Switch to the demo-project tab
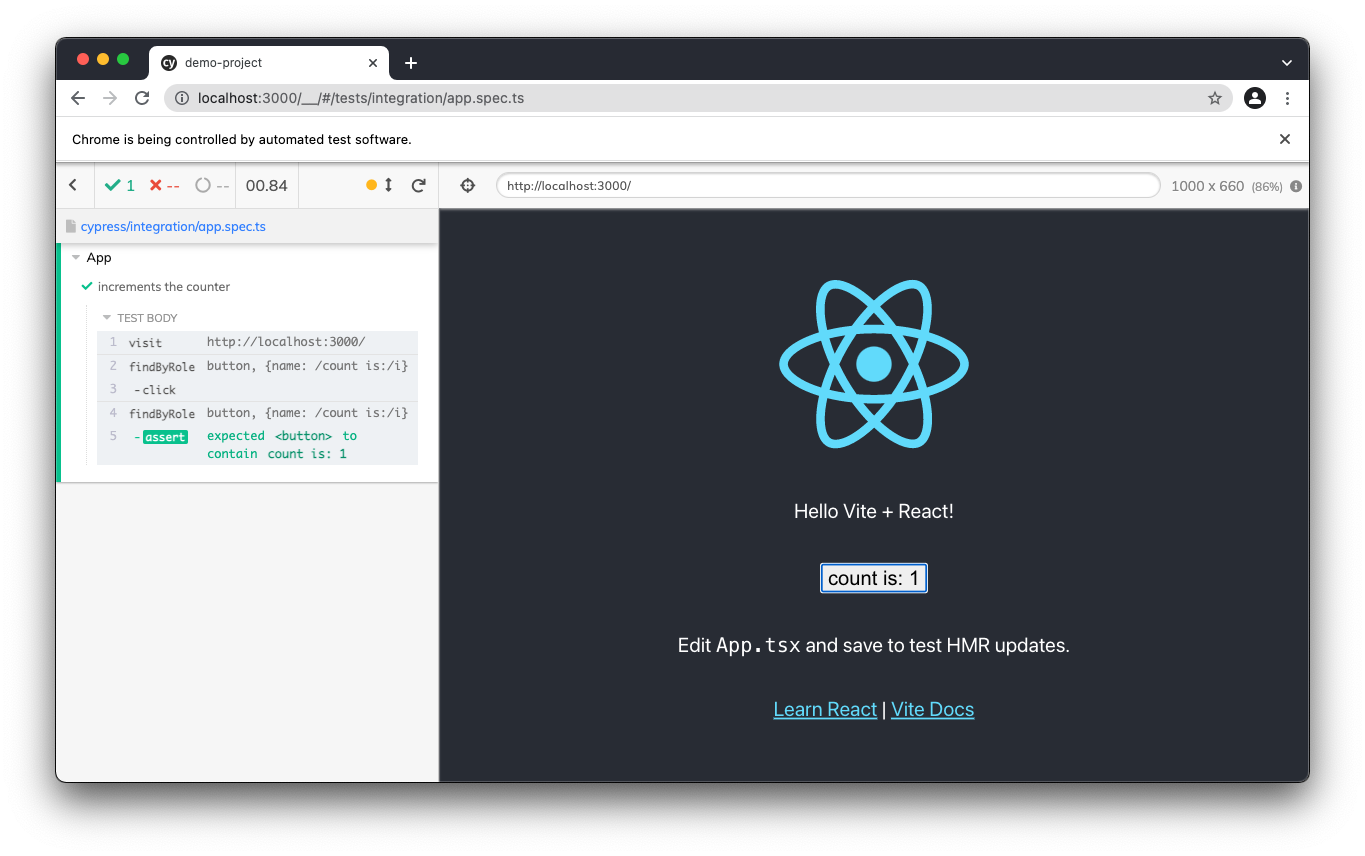This screenshot has height=856, width=1365. 268,62
